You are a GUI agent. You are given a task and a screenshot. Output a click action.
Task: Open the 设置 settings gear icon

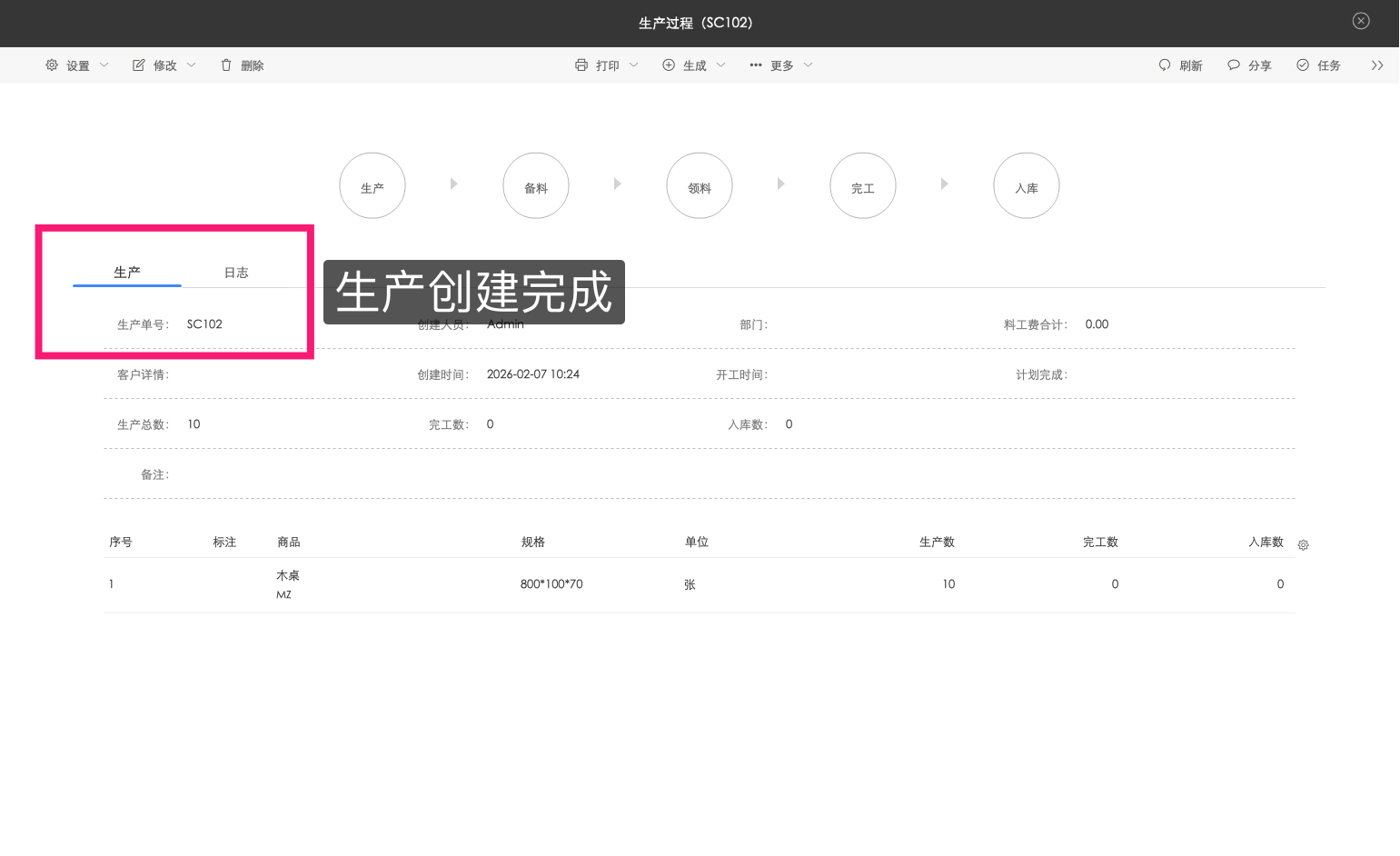click(52, 65)
